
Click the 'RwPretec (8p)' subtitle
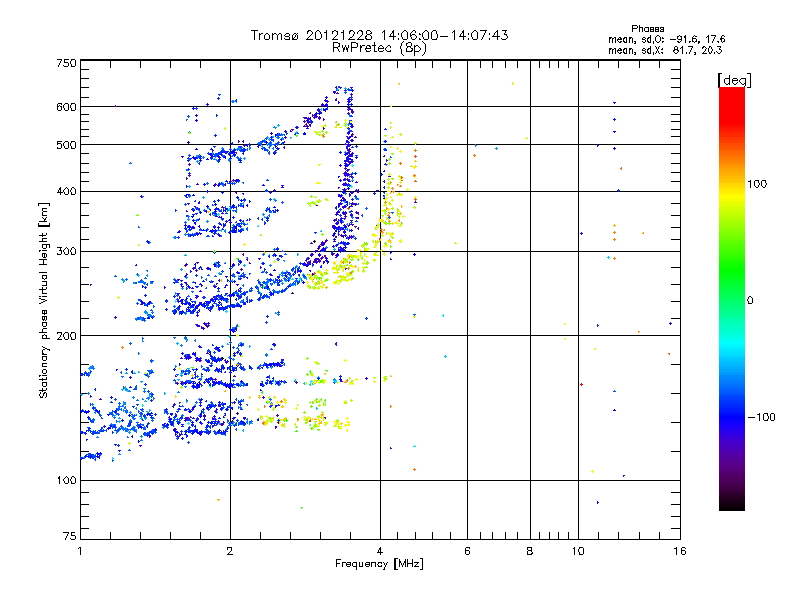pyautogui.click(x=379, y=48)
